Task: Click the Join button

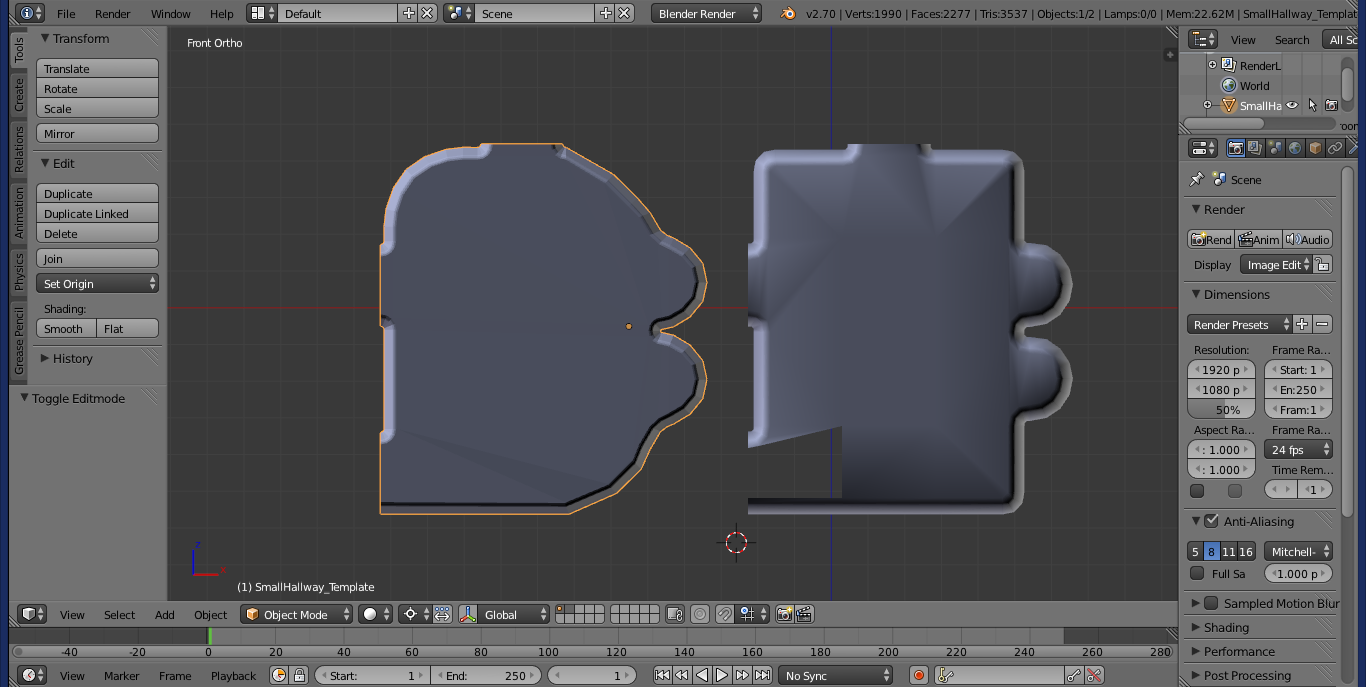Action: 98,259
